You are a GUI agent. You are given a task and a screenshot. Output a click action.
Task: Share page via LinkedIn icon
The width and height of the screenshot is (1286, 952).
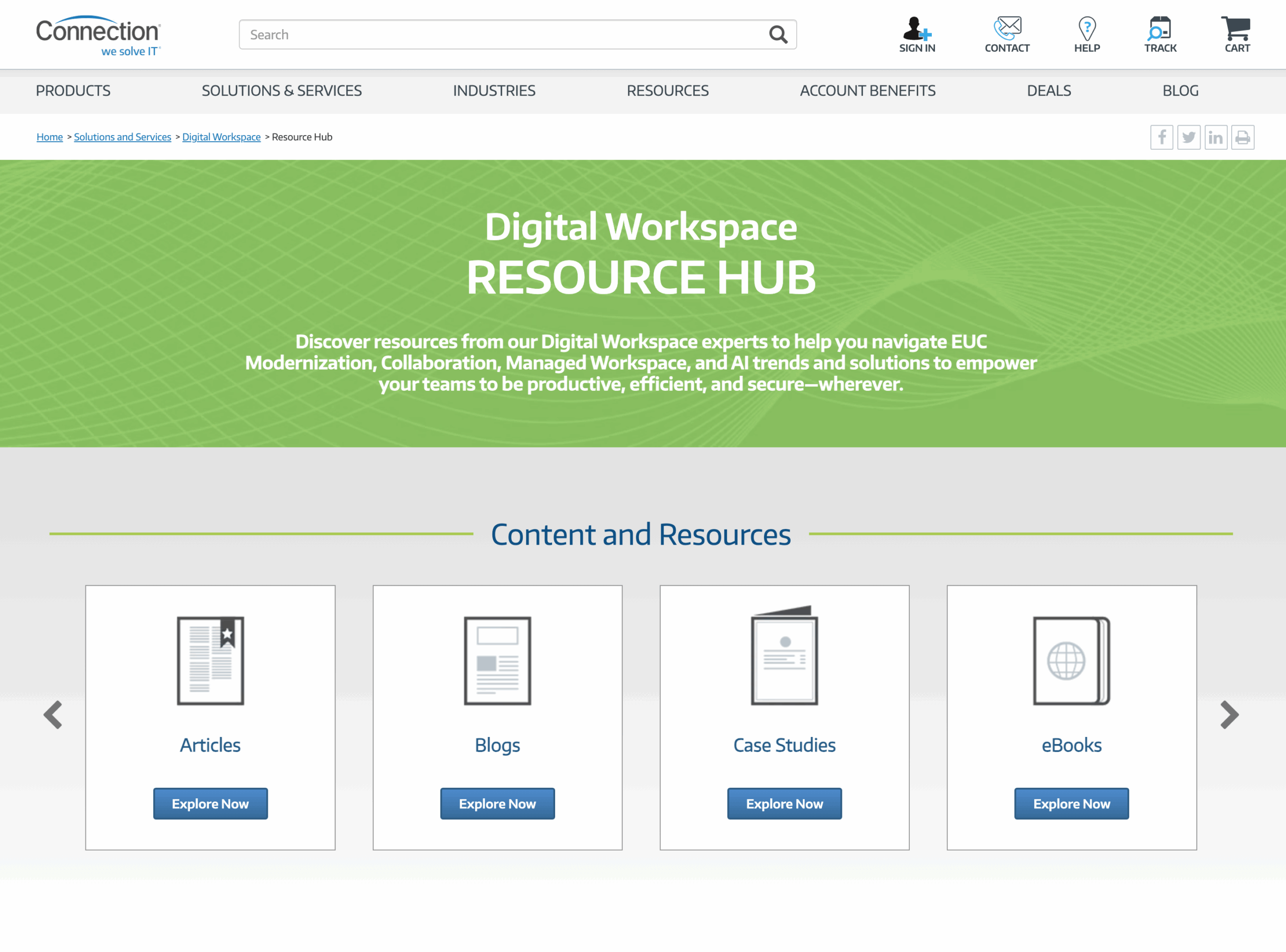(x=1216, y=137)
